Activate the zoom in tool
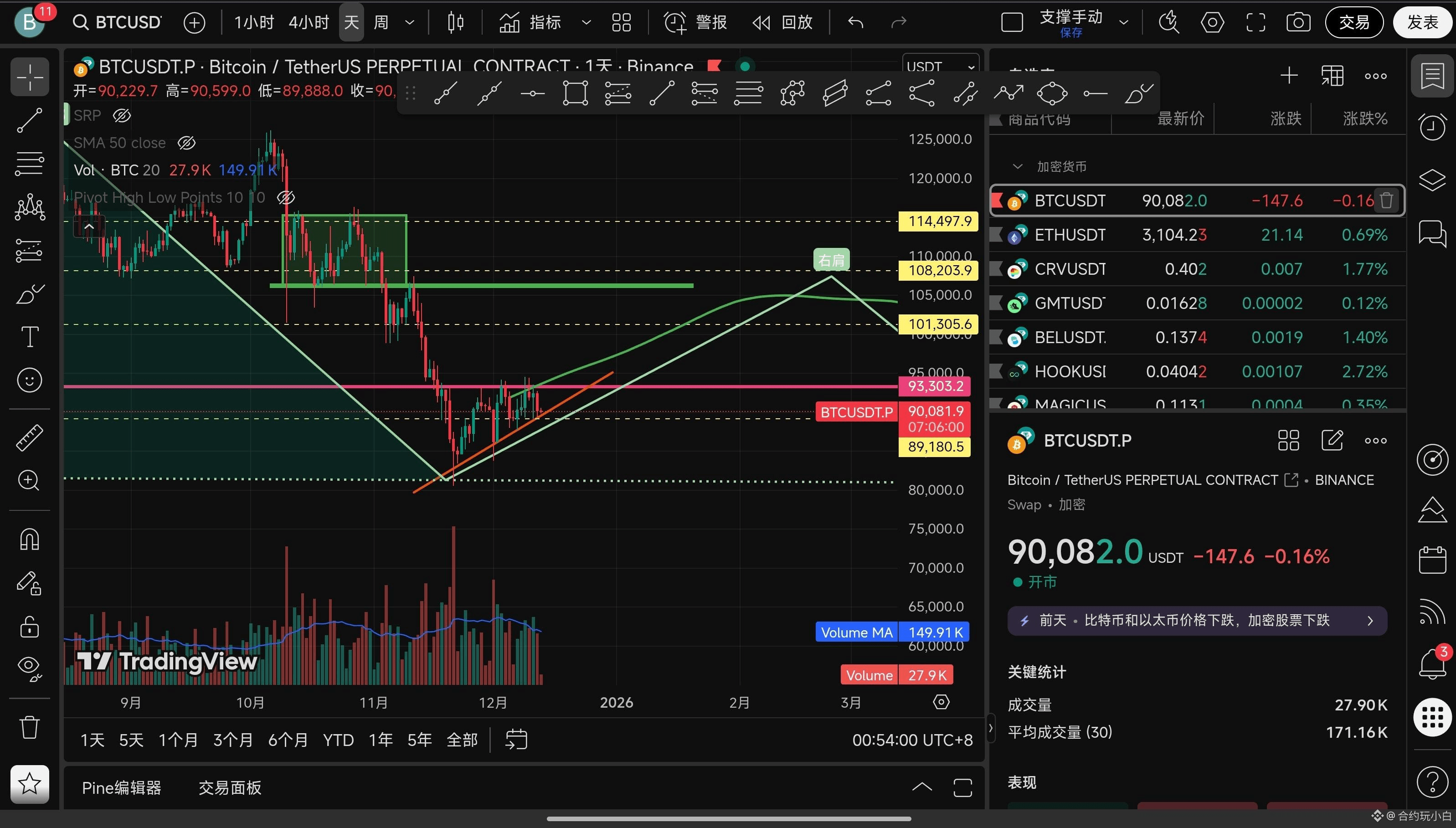This screenshot has height=828, width=1456. [x=30, y=481]
